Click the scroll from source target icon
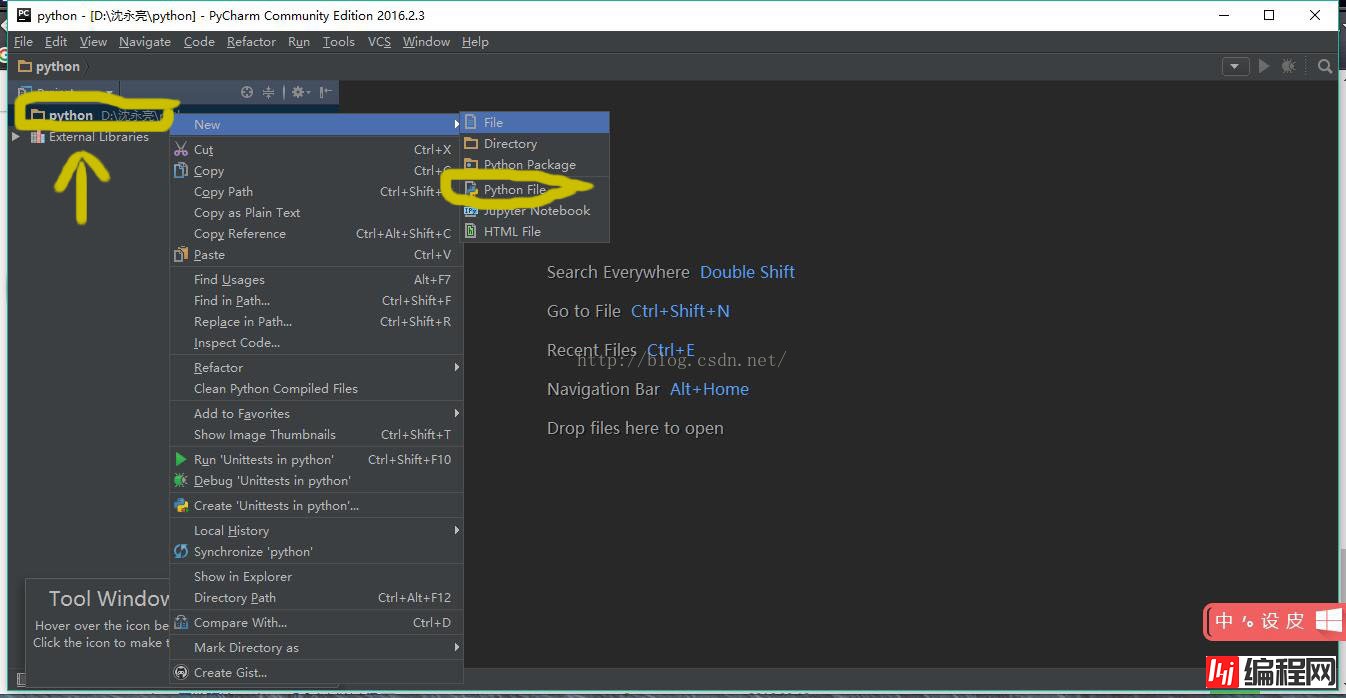This screenshot has height=698, width=1346. [247, 92]
